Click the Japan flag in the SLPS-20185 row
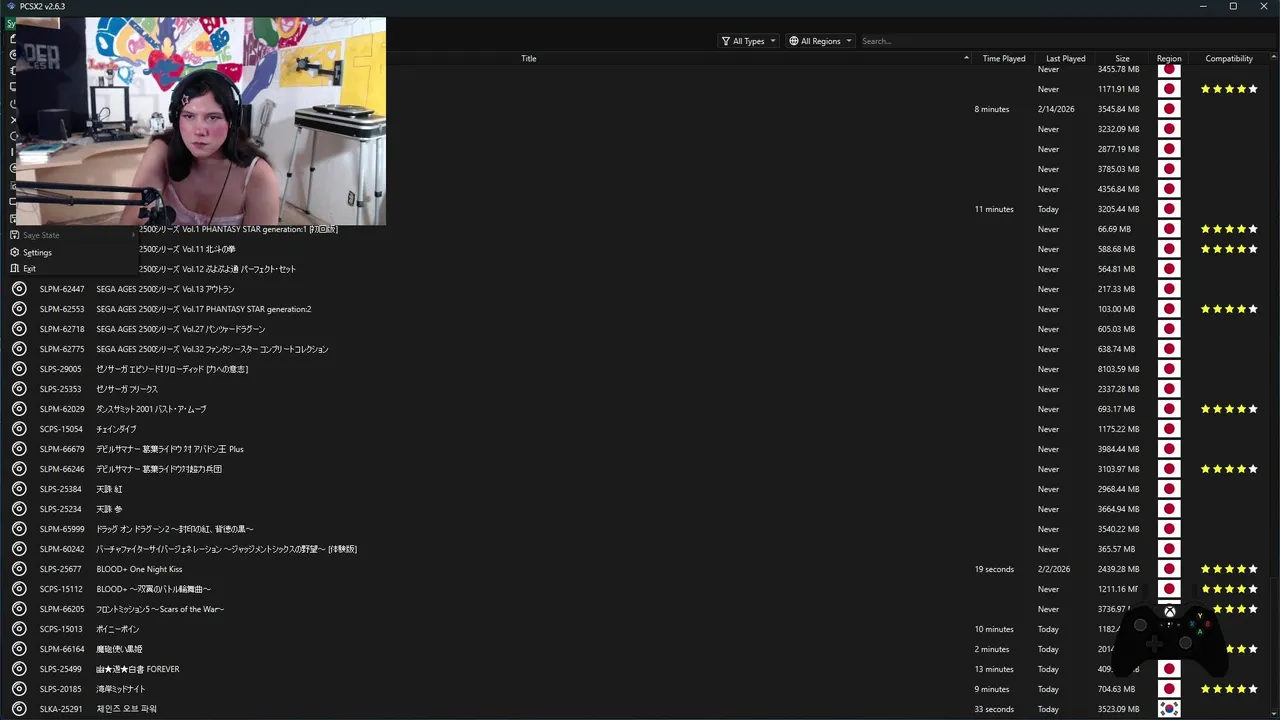Screen dimensions: 1280x720 click(1169, 689)
